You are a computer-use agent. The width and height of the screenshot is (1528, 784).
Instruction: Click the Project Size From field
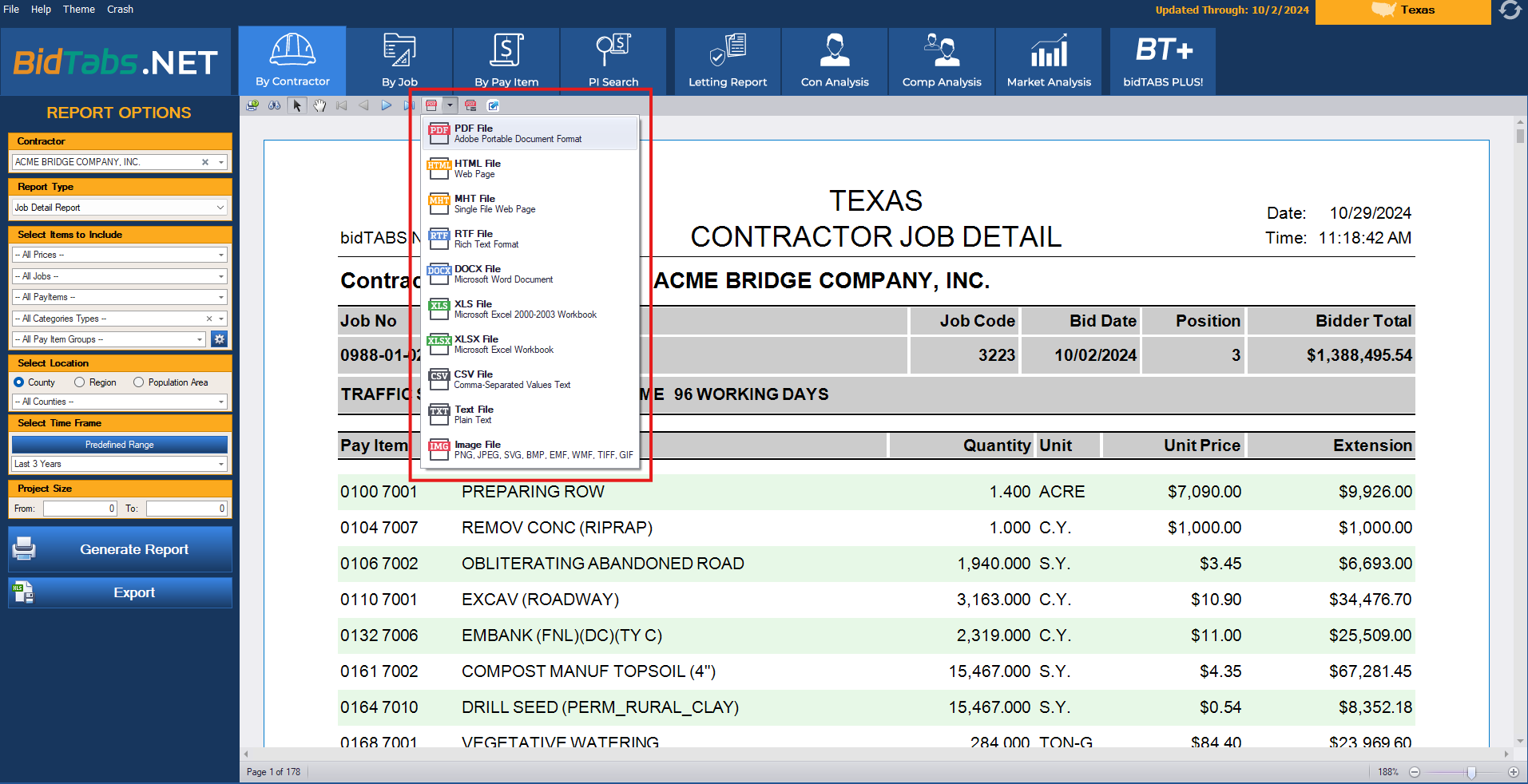coord(80,509)
